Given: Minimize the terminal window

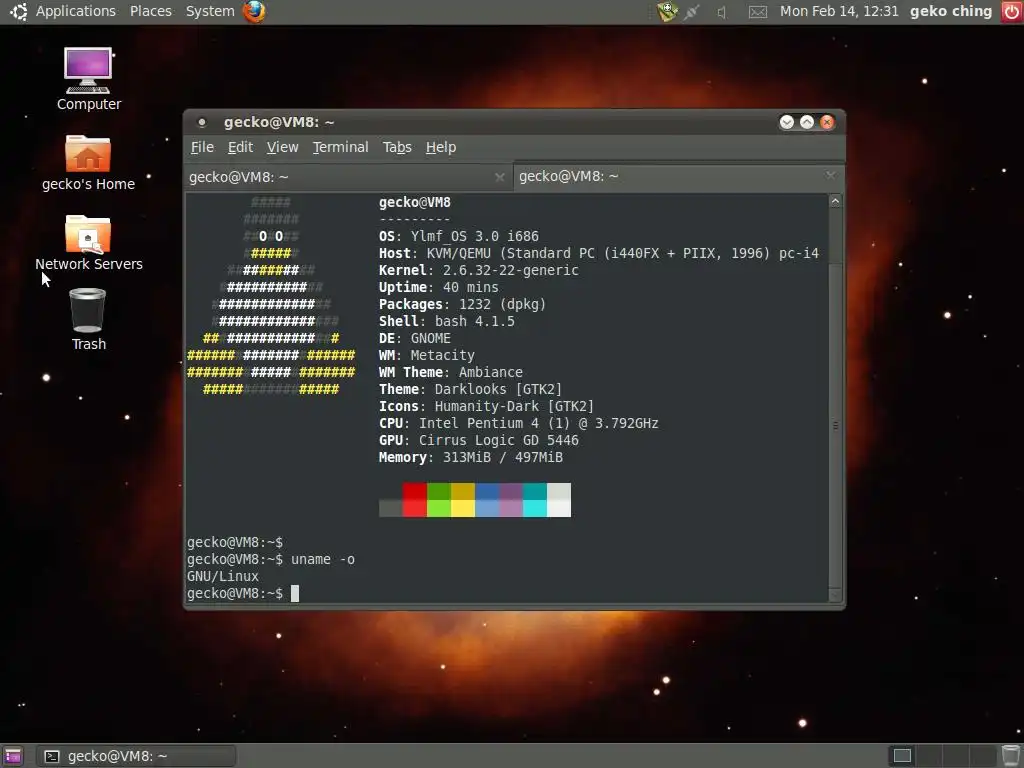Looking at the screenshot, I should pyautogui.click(x=787, y=122).
